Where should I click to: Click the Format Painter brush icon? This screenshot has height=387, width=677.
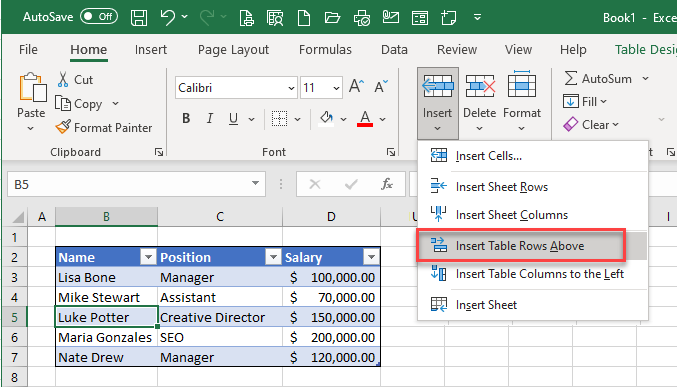tap(63, 127)
